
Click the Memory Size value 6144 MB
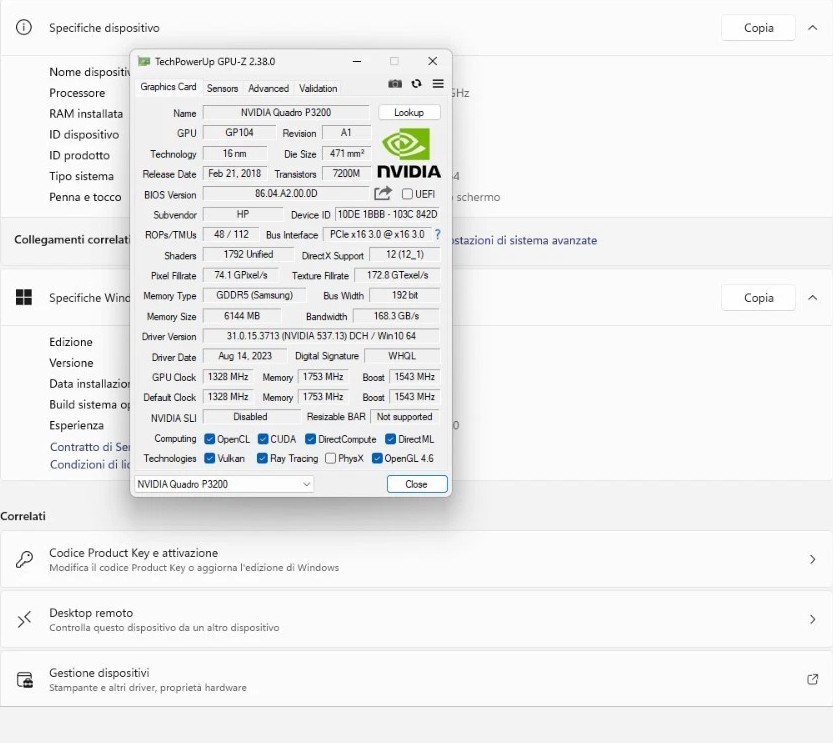[x=242, y=316]
